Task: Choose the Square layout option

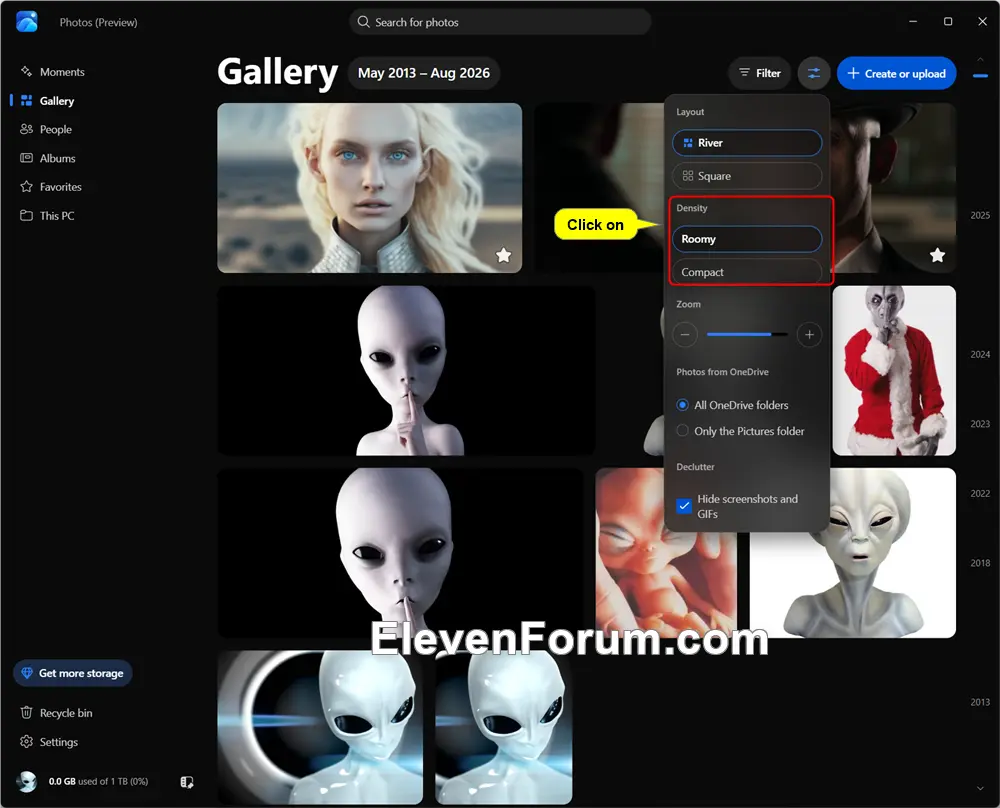Action: click(747, 176)
